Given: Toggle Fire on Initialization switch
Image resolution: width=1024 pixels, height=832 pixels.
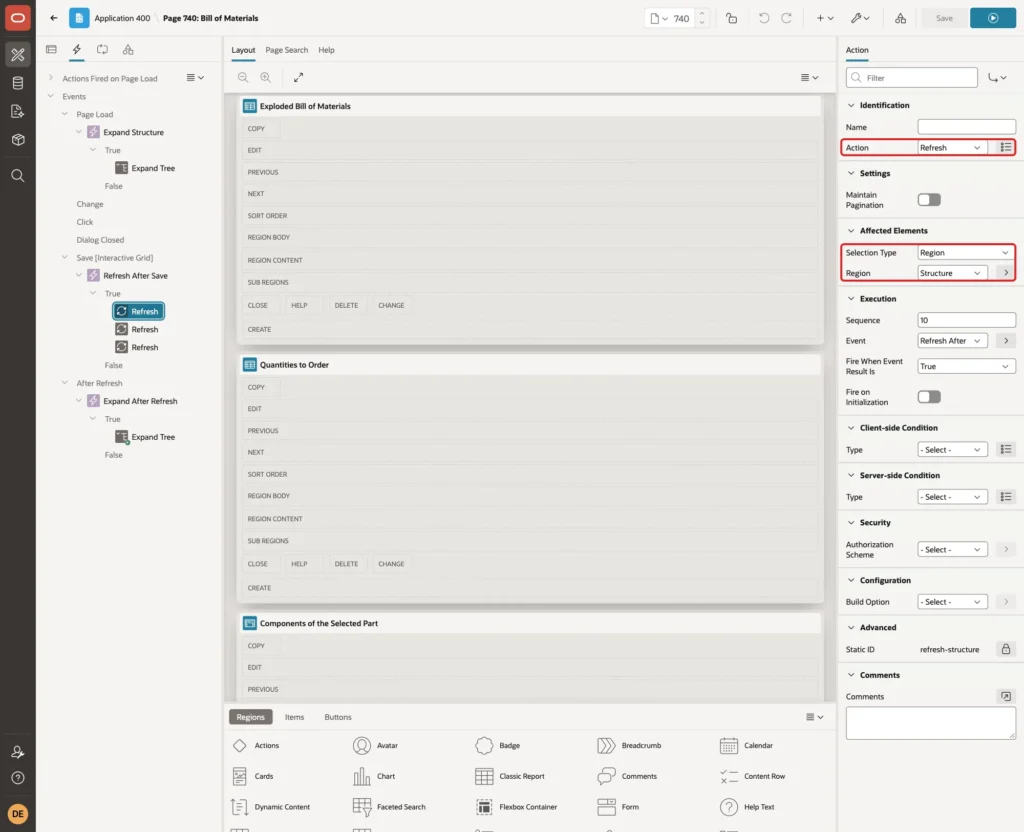Looking at the screenshot, I should 929,397.
